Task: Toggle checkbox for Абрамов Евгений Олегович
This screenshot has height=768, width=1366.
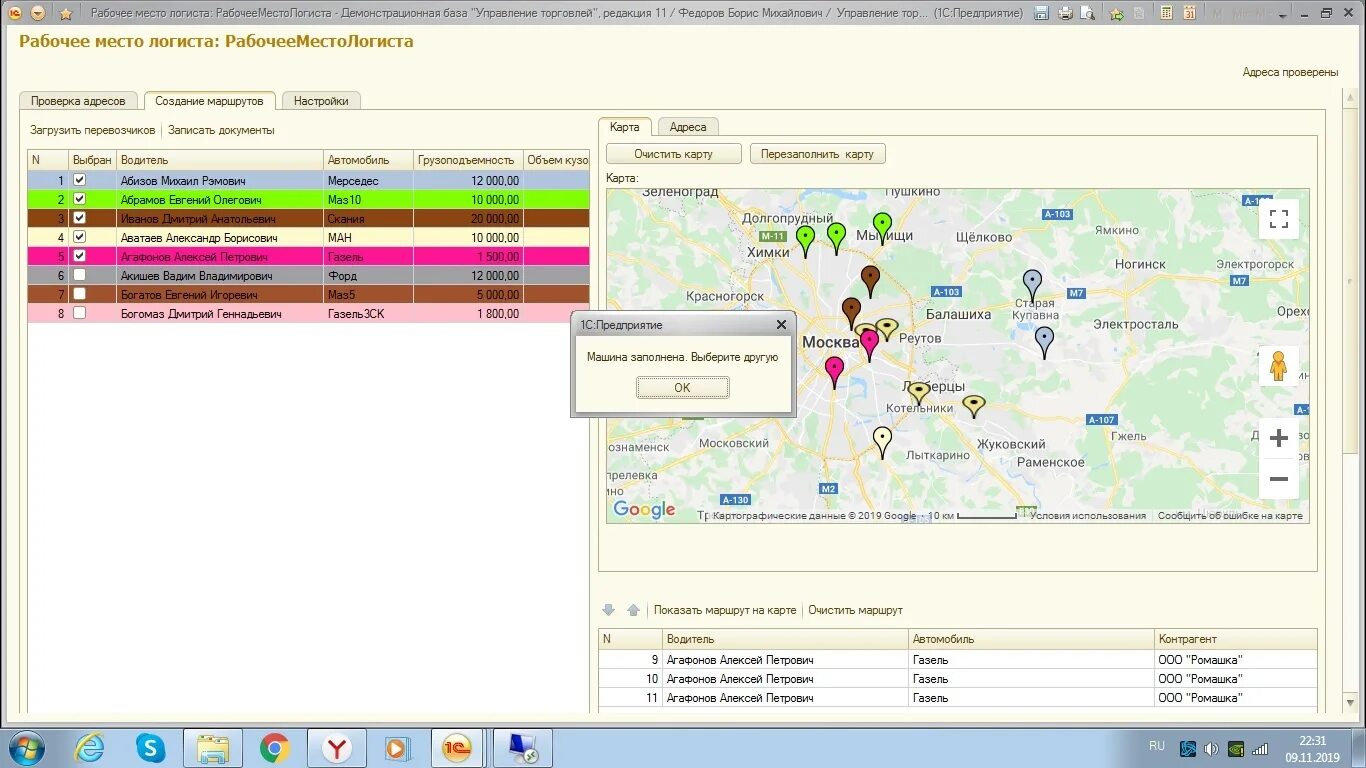Action: point(80,199)
